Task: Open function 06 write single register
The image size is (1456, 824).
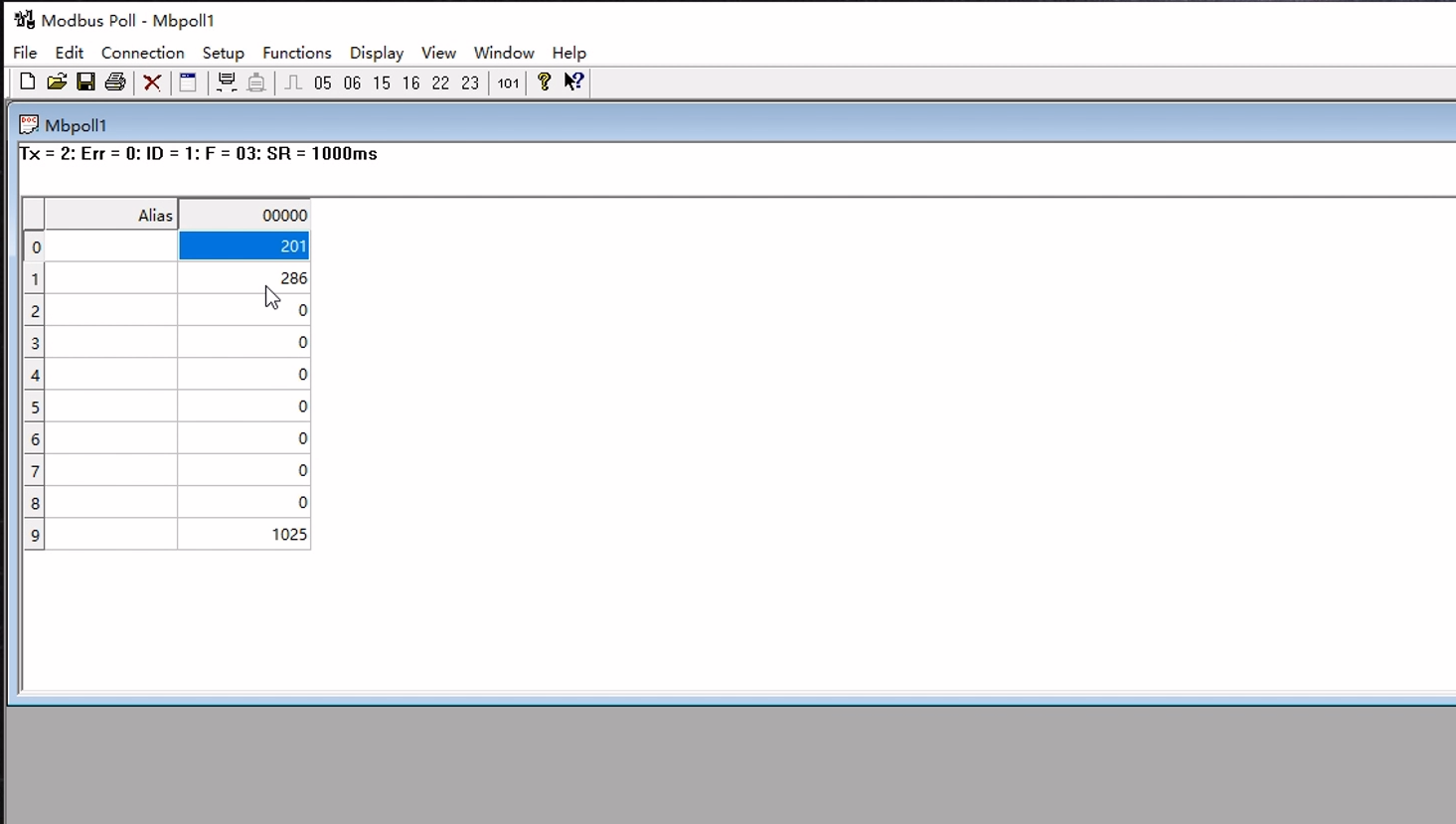Action: (x=352, y=83)
